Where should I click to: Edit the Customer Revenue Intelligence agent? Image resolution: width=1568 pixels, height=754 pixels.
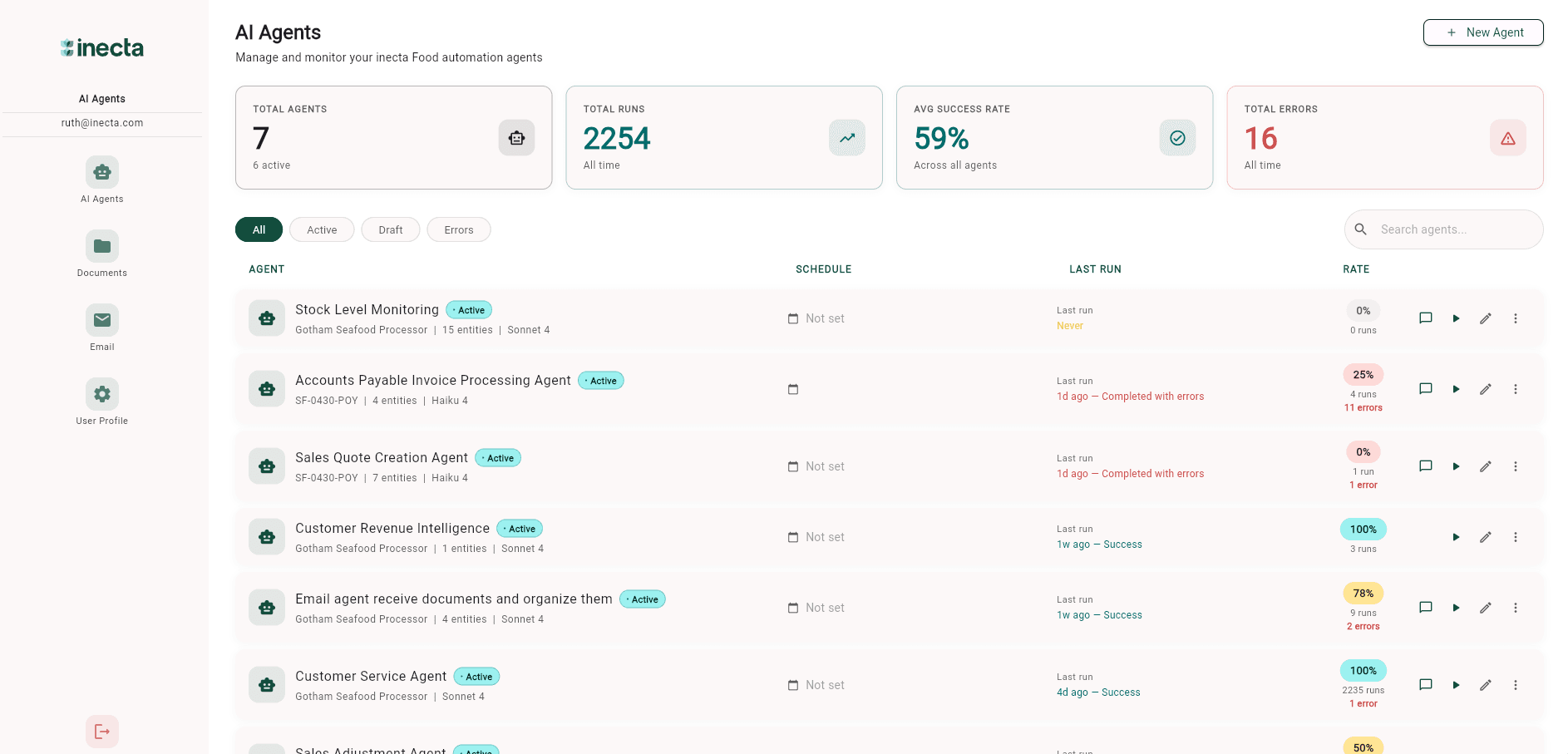click(1486, 537)
